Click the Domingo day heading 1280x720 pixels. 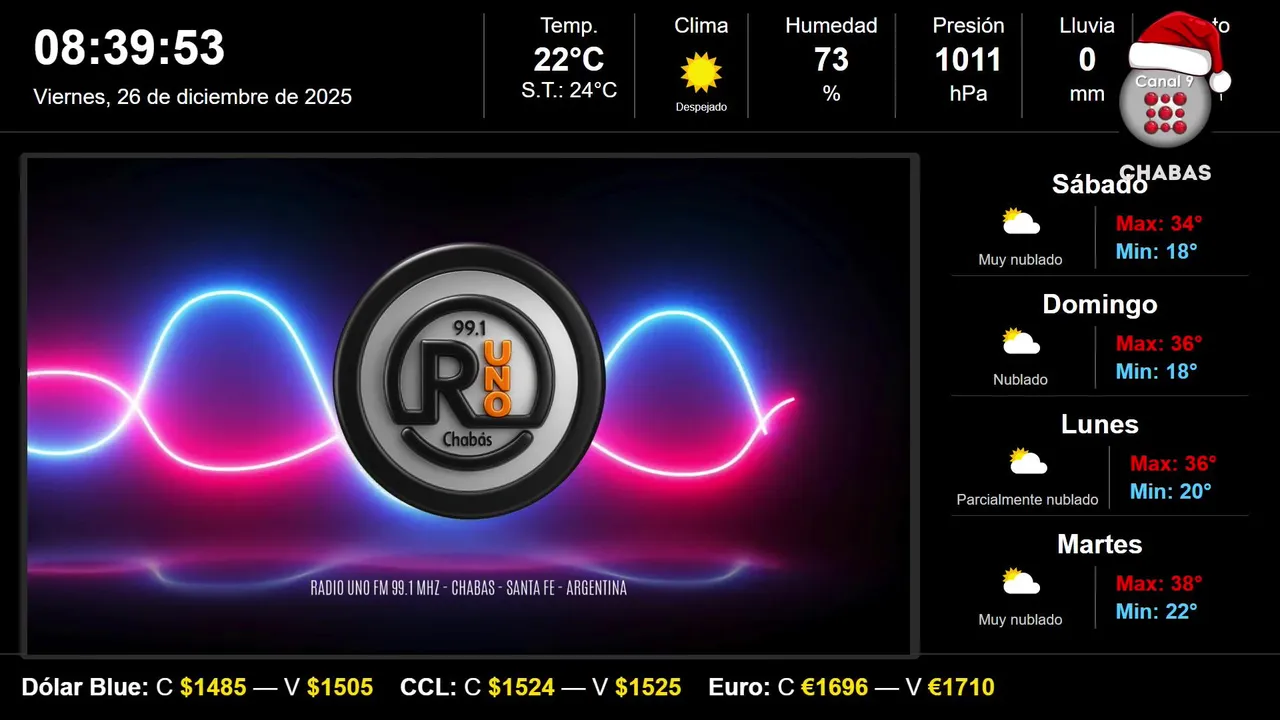(x=1100, y=304)
